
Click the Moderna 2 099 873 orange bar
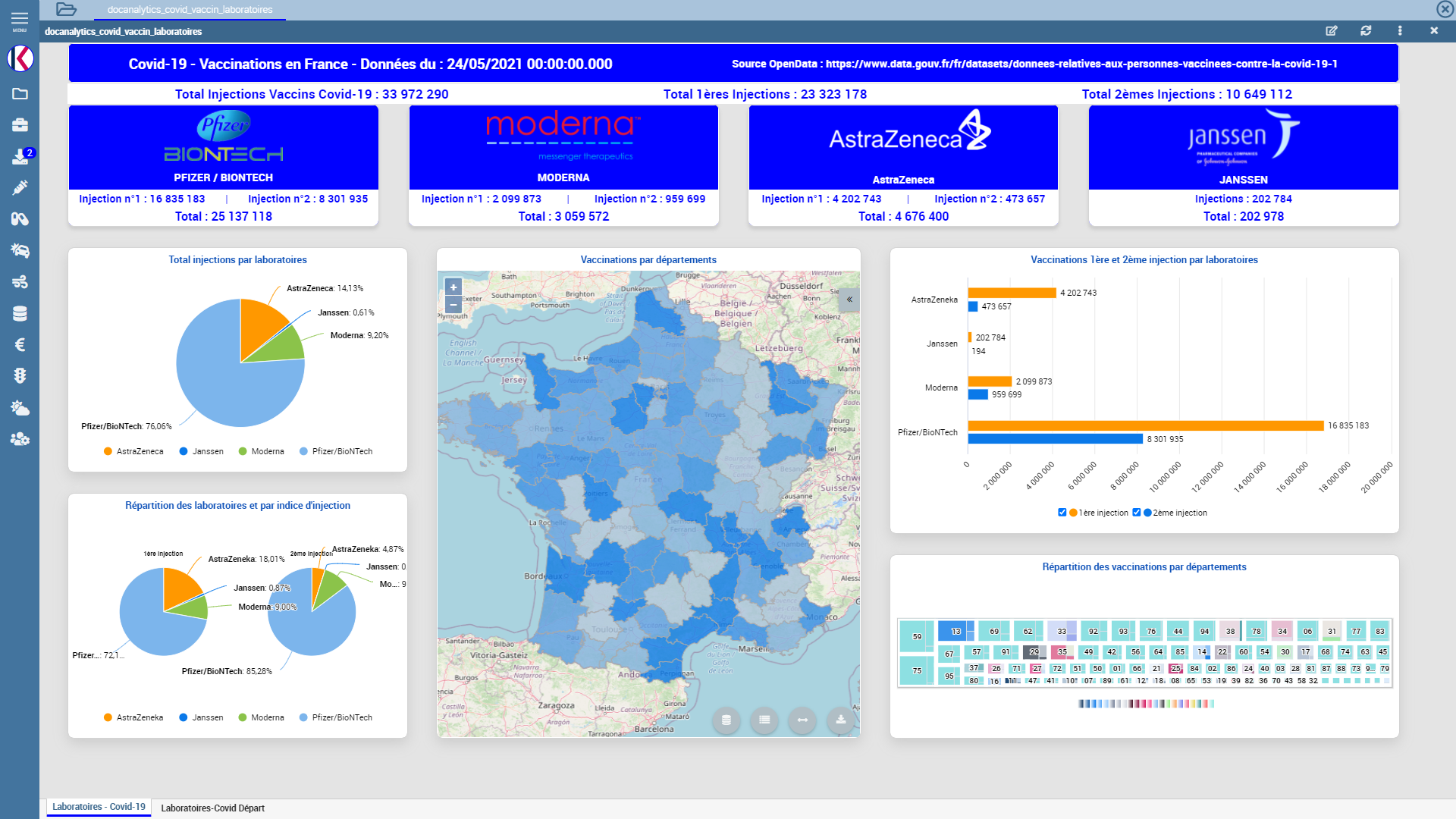tap(990, 381)
